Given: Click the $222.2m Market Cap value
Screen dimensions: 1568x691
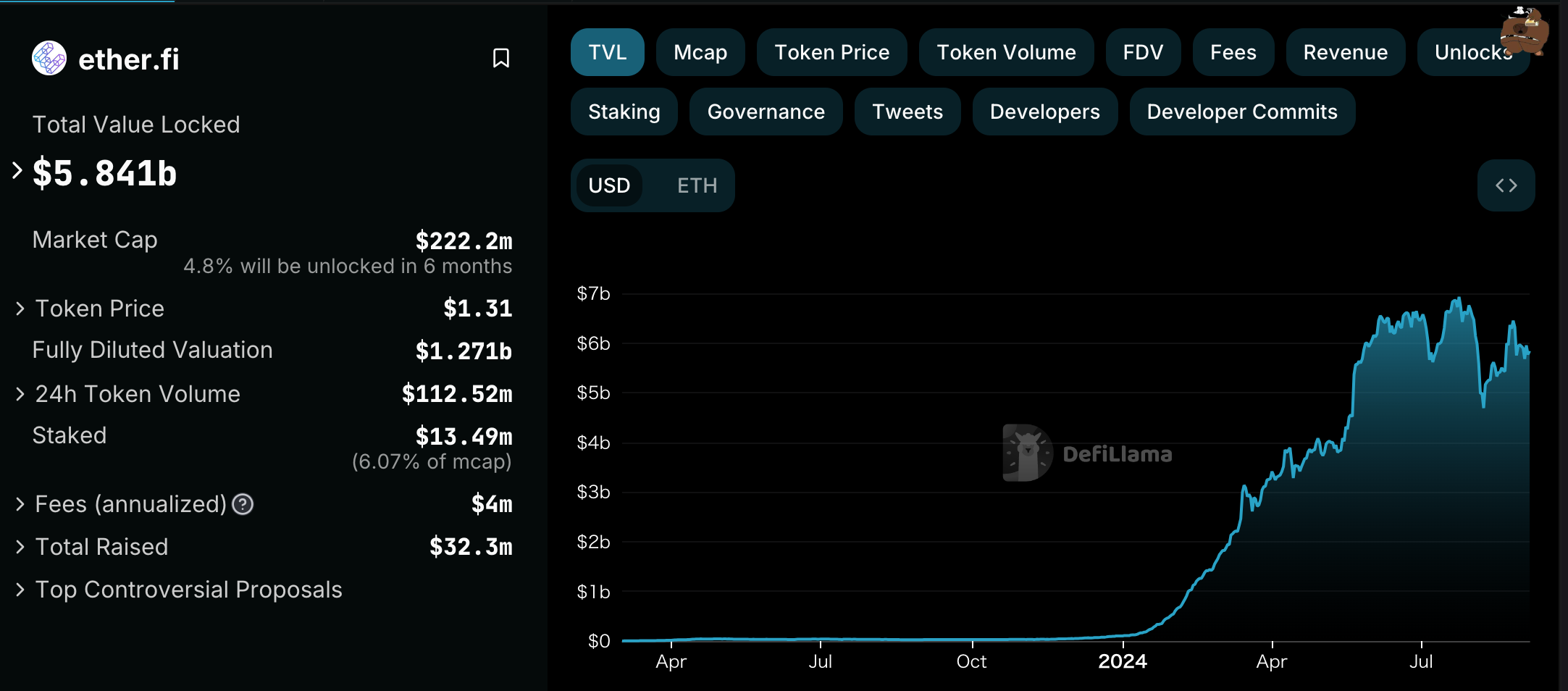Looking at the screenshot, I should pyautogui.click(x=464, y=240).
